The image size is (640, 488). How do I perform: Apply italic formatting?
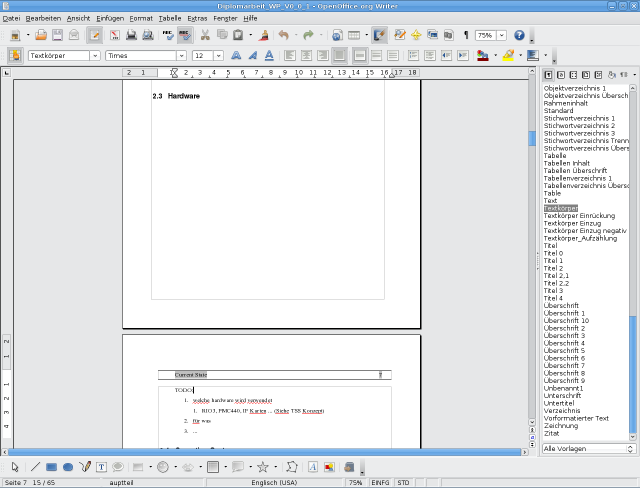point(253,55)
